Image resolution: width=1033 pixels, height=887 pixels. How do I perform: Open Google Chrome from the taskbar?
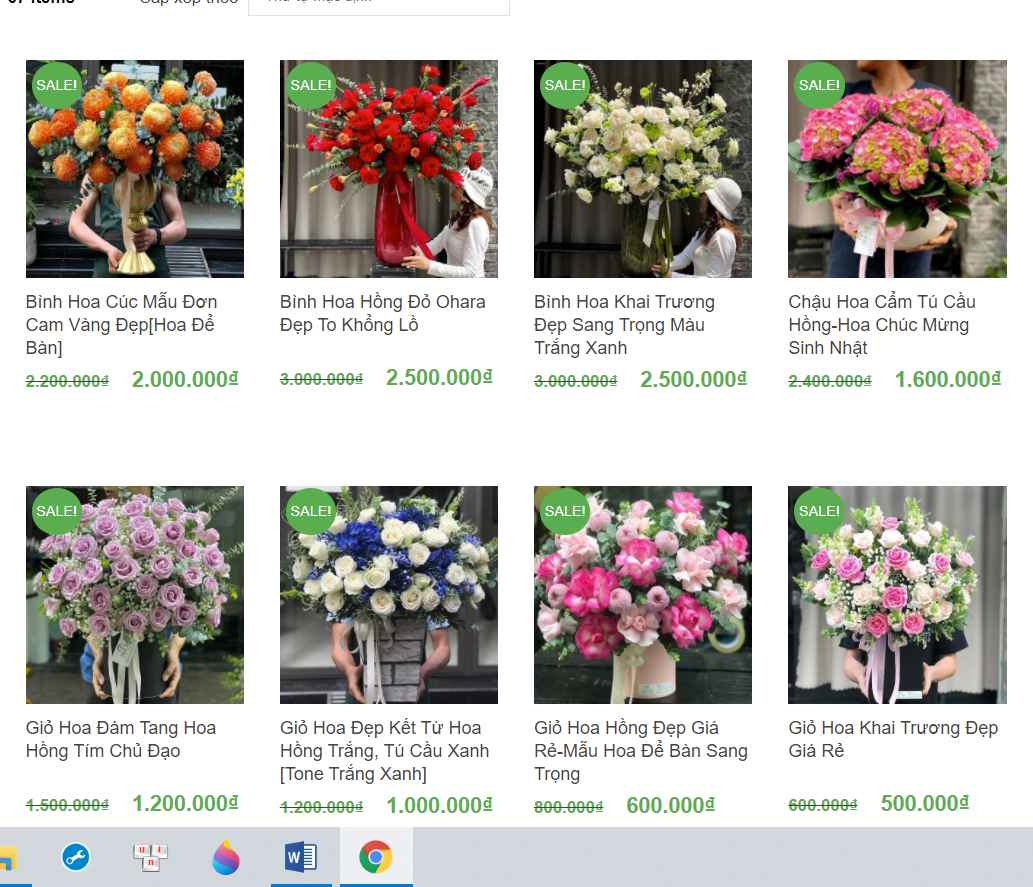[x=376, y=857]
